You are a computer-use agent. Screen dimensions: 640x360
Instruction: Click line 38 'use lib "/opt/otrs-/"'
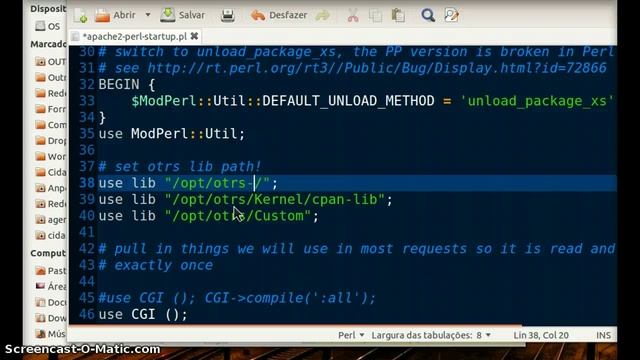188,183
